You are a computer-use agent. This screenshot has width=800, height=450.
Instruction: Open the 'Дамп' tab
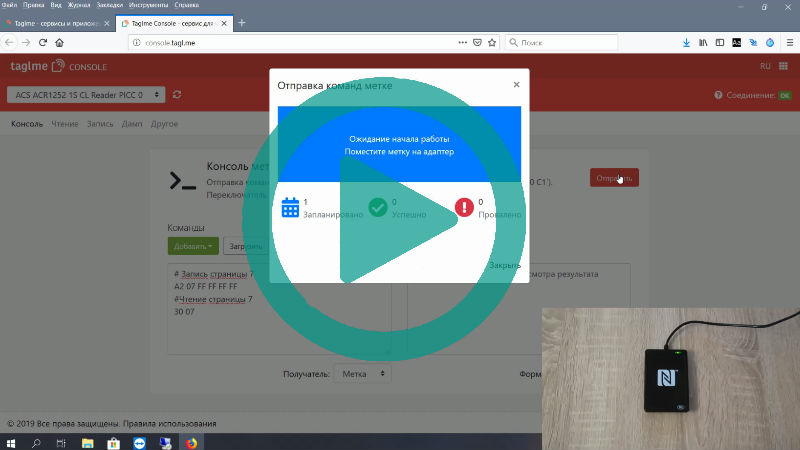tap(132, 124)
